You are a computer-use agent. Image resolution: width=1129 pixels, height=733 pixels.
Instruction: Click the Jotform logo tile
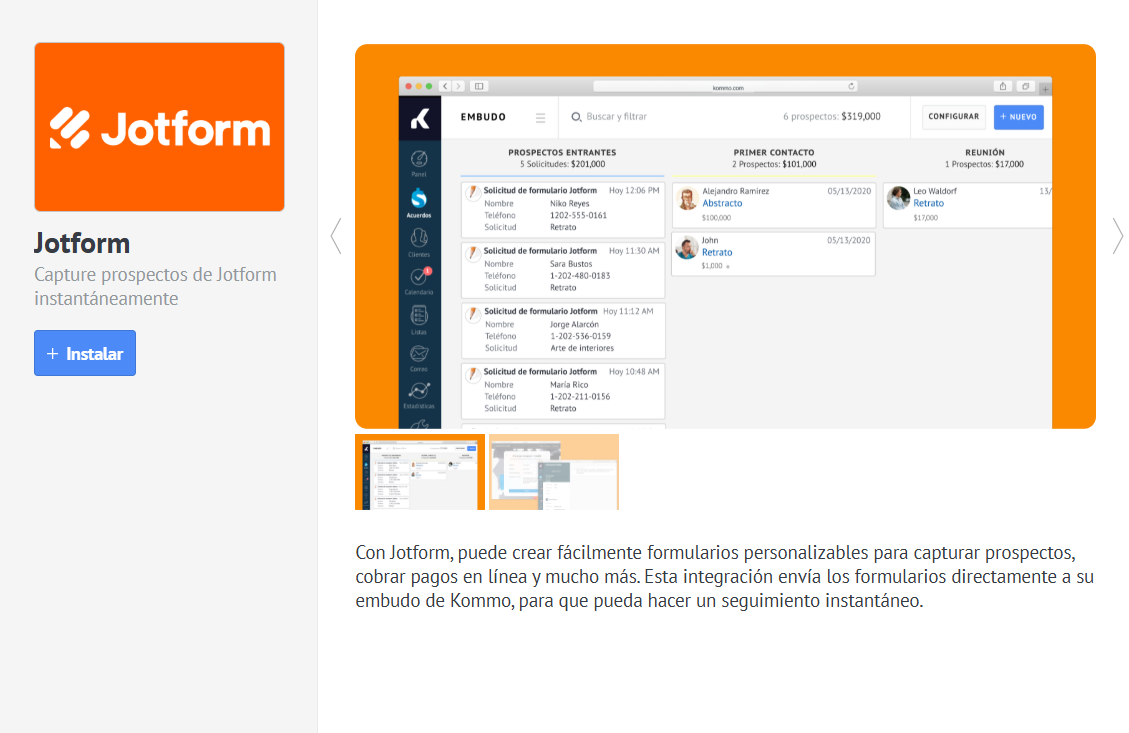159,127
